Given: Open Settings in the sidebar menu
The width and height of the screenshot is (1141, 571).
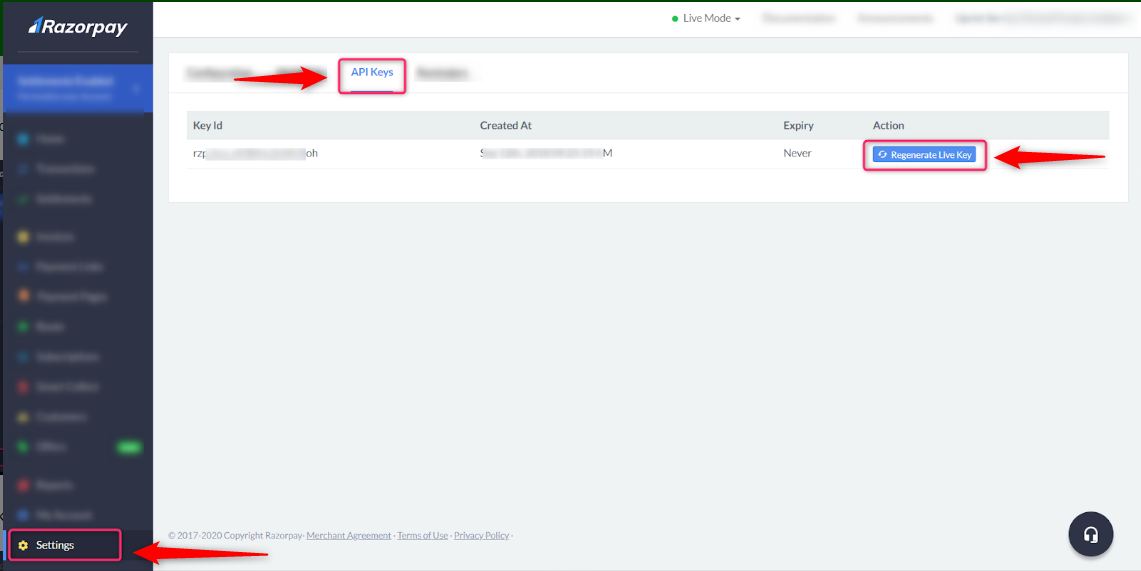Looking at the screenshot, I should pos(55,546).
